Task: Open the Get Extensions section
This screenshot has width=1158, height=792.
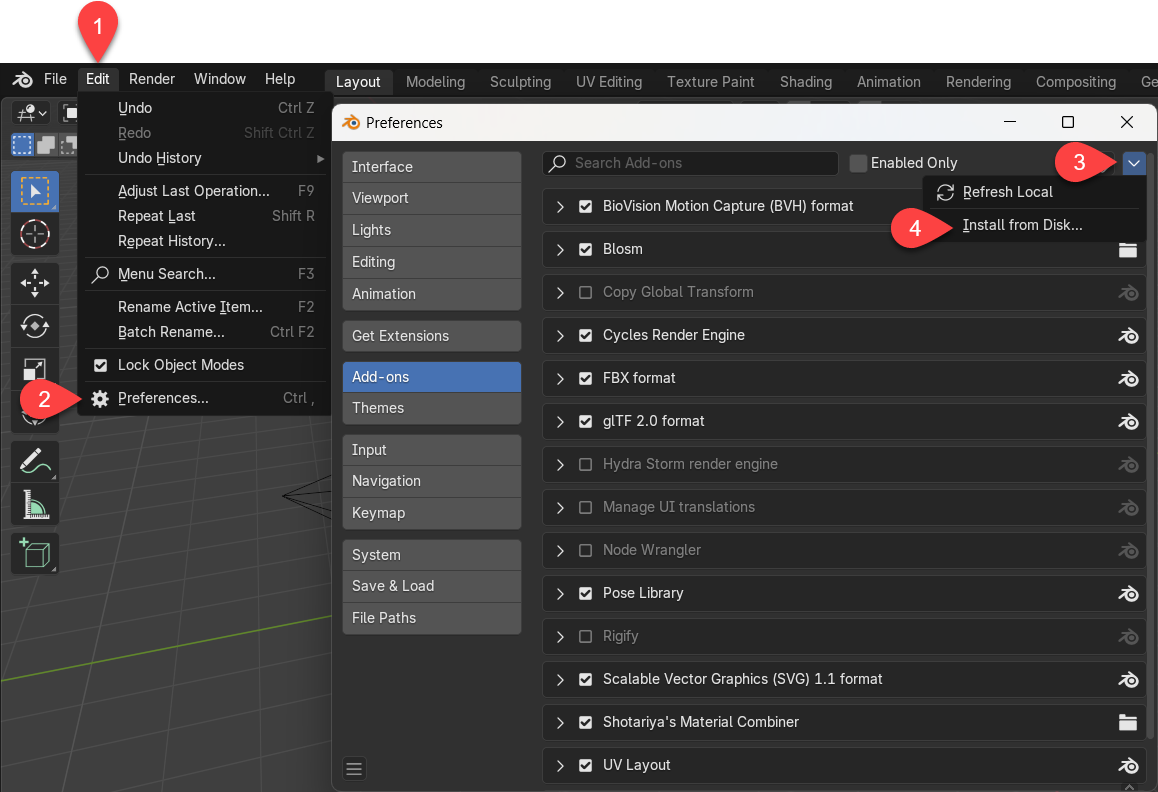Action: pos(432,336)
